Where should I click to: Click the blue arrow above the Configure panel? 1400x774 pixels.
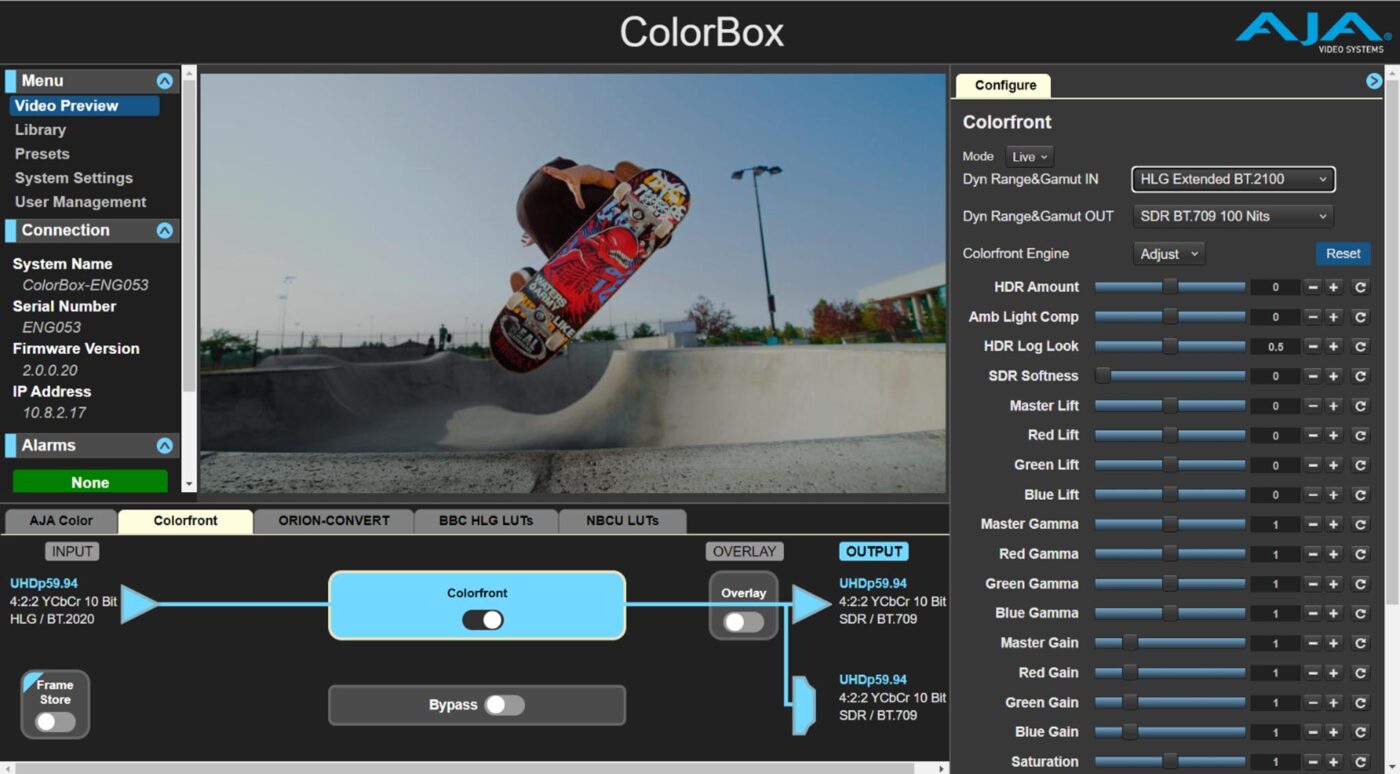point(1374,80)
